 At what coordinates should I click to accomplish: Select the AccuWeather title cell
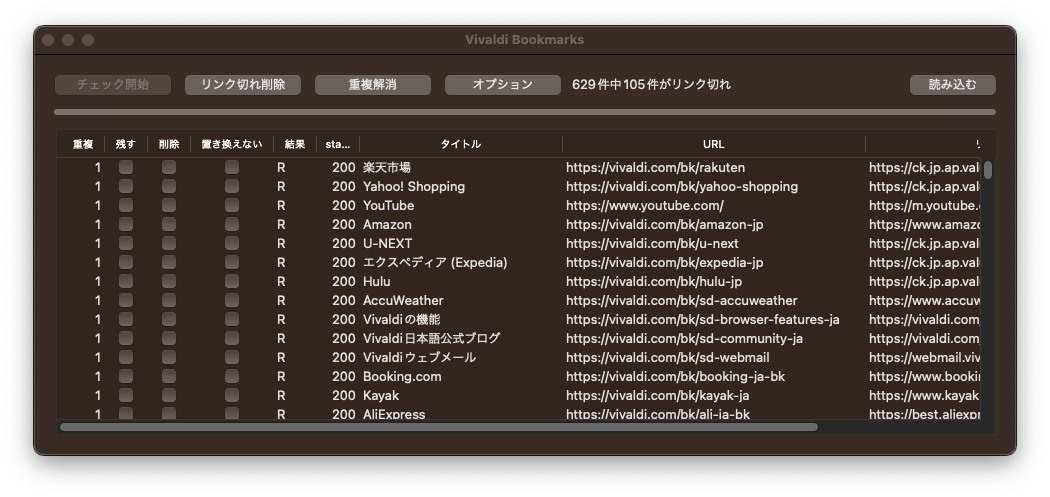pyautogui.click(x=403, y=301)
